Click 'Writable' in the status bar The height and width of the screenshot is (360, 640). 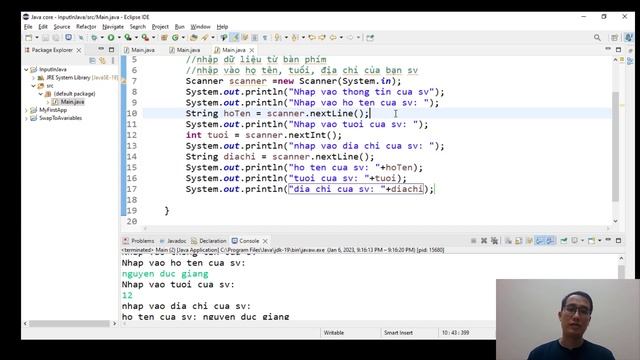333,333
